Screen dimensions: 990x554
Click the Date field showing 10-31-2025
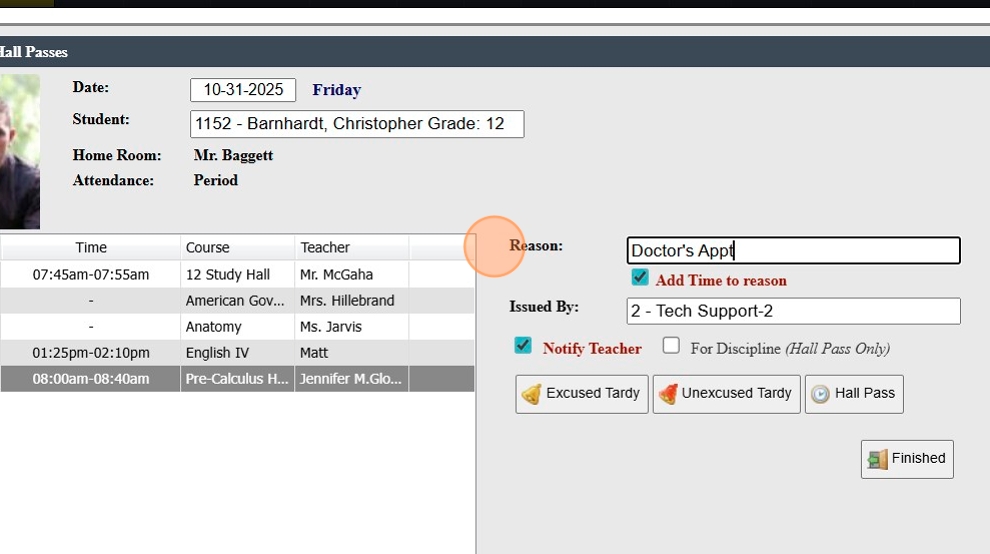(243, 90)
